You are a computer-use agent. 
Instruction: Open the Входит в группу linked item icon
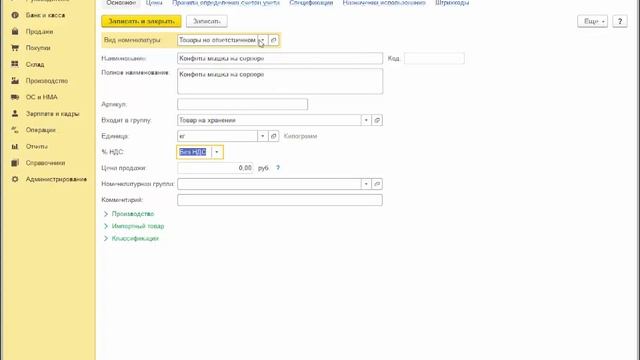click(x=377, y=120)
